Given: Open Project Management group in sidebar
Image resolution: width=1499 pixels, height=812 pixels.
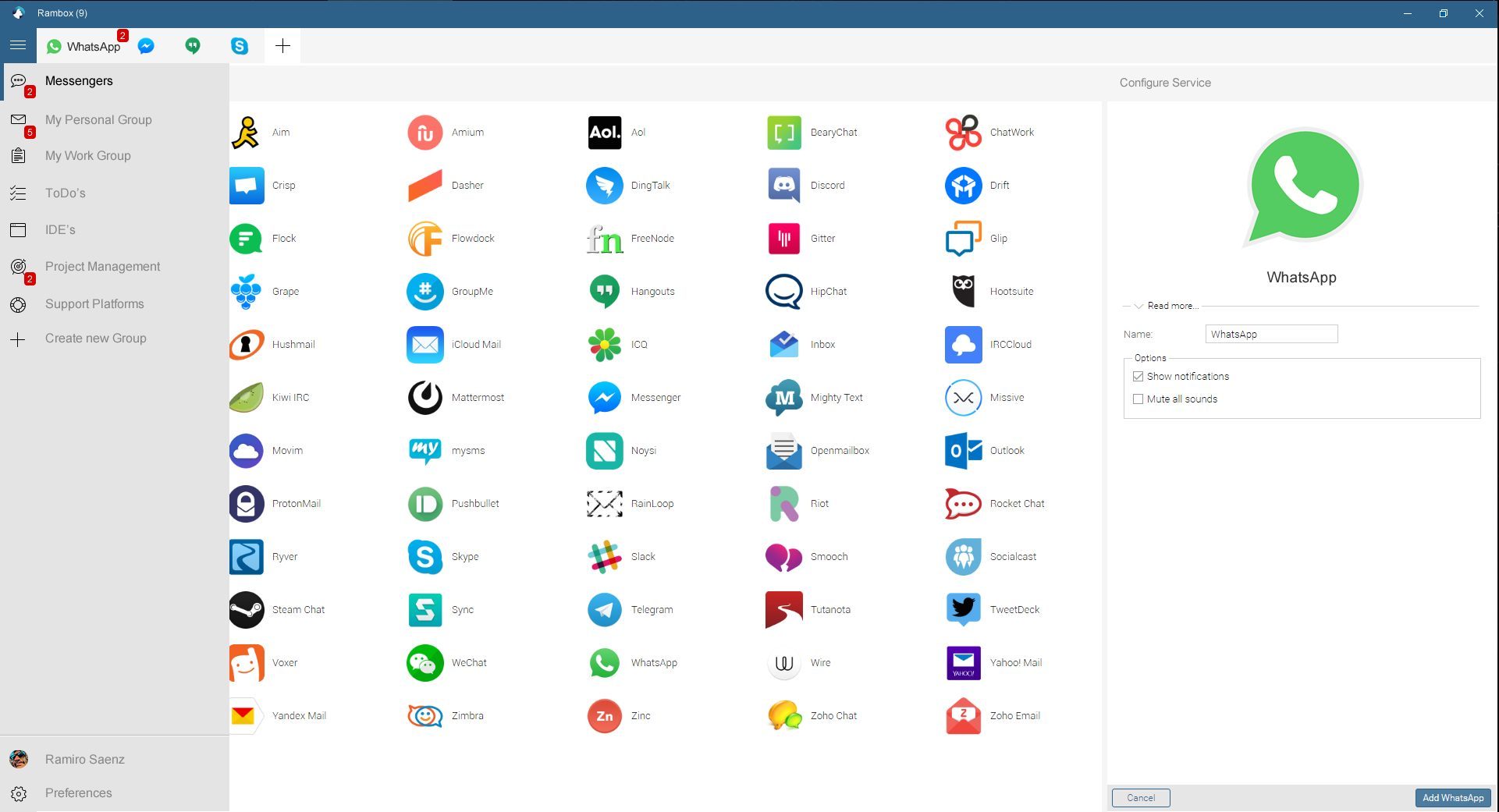Looking at the screenshot, I should click(102, 267).
